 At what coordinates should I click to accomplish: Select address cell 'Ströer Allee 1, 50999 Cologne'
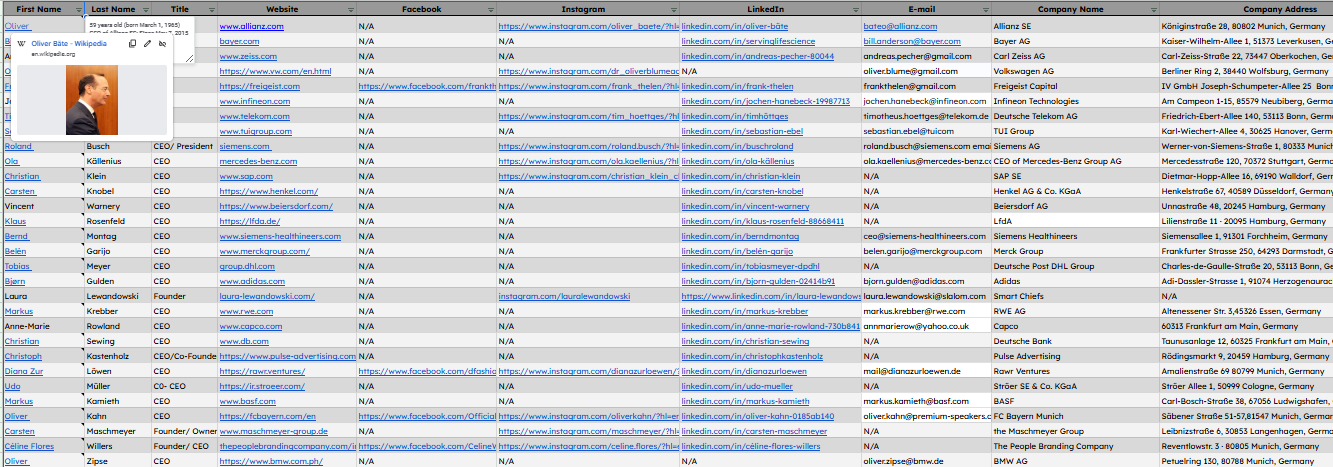tap(1246, 386)
